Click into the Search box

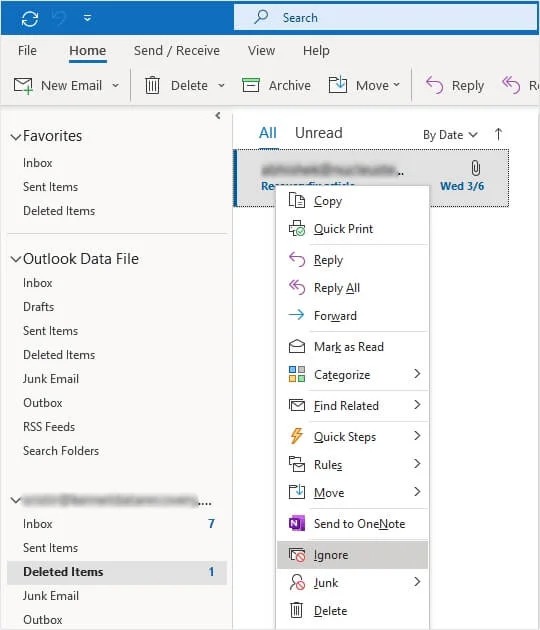(x=386, y=18)
